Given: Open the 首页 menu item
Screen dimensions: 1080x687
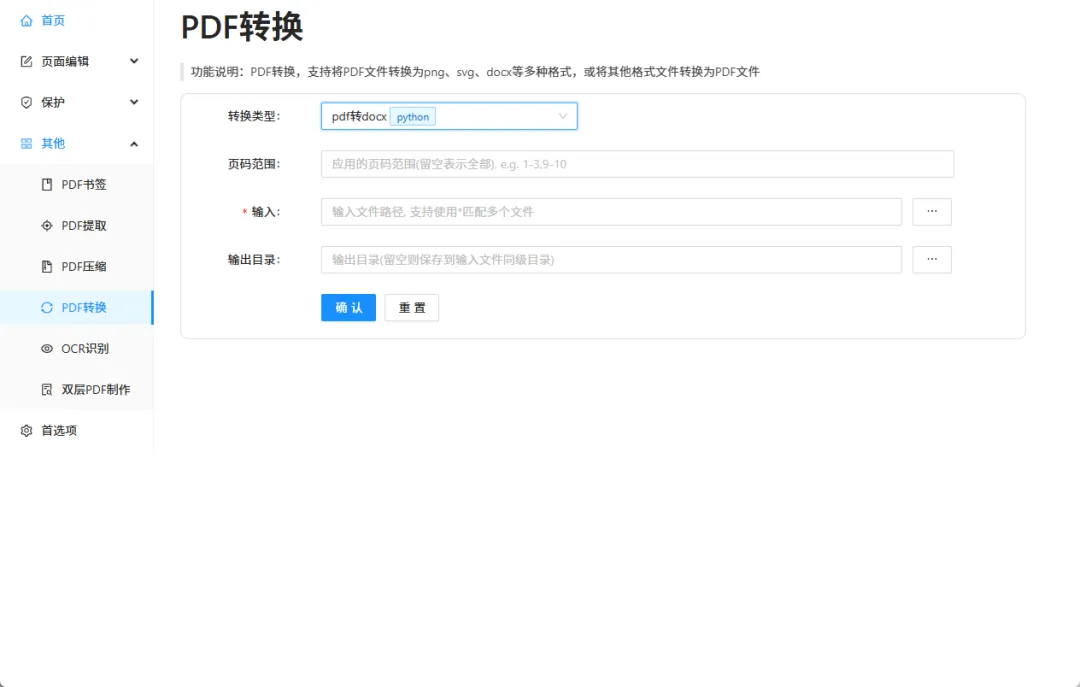Looking at the screenshot, I should point(76,21).
